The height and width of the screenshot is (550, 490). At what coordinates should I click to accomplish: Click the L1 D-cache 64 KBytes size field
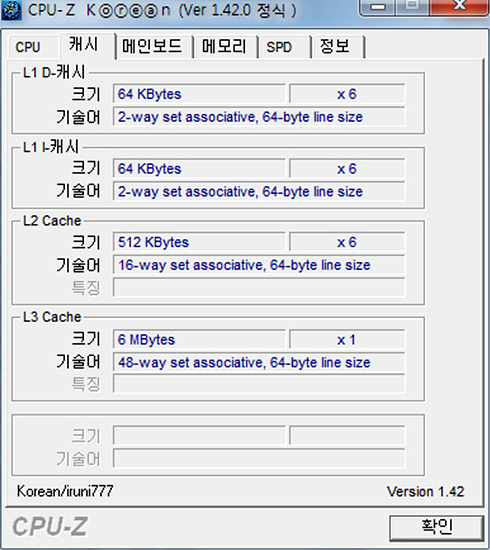199,94
